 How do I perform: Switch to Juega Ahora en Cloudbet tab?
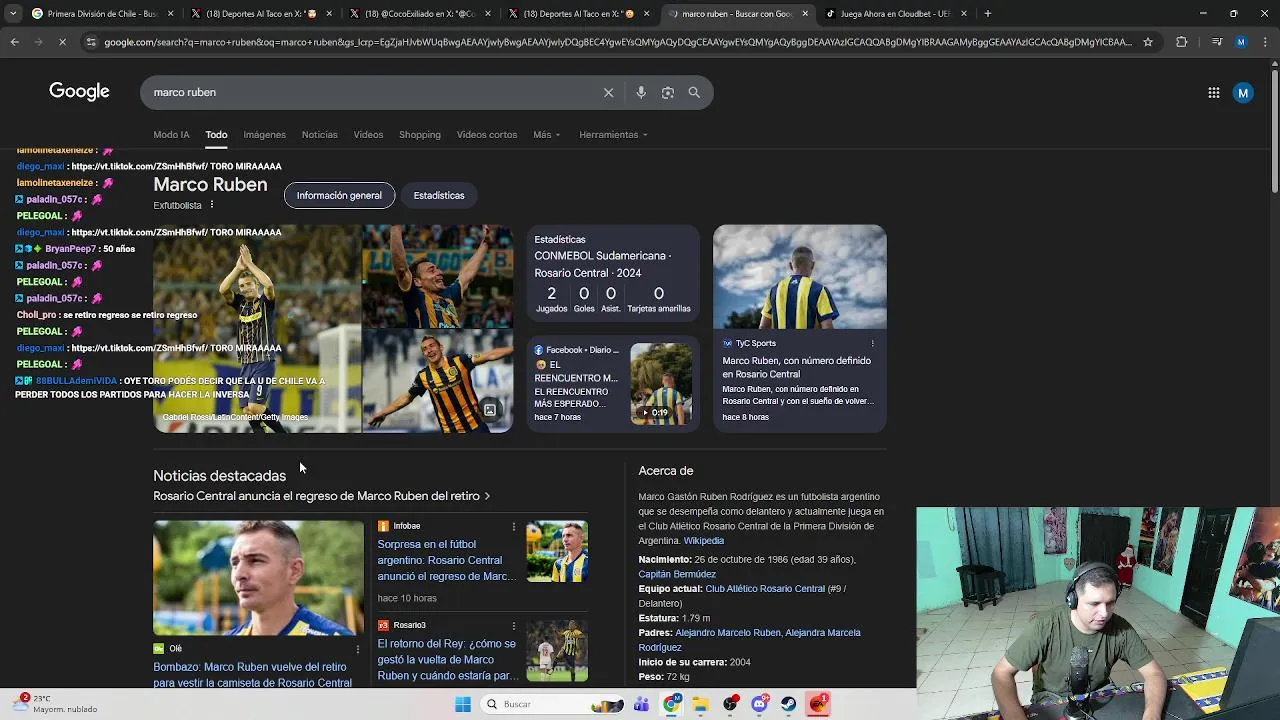click(896, 14)
